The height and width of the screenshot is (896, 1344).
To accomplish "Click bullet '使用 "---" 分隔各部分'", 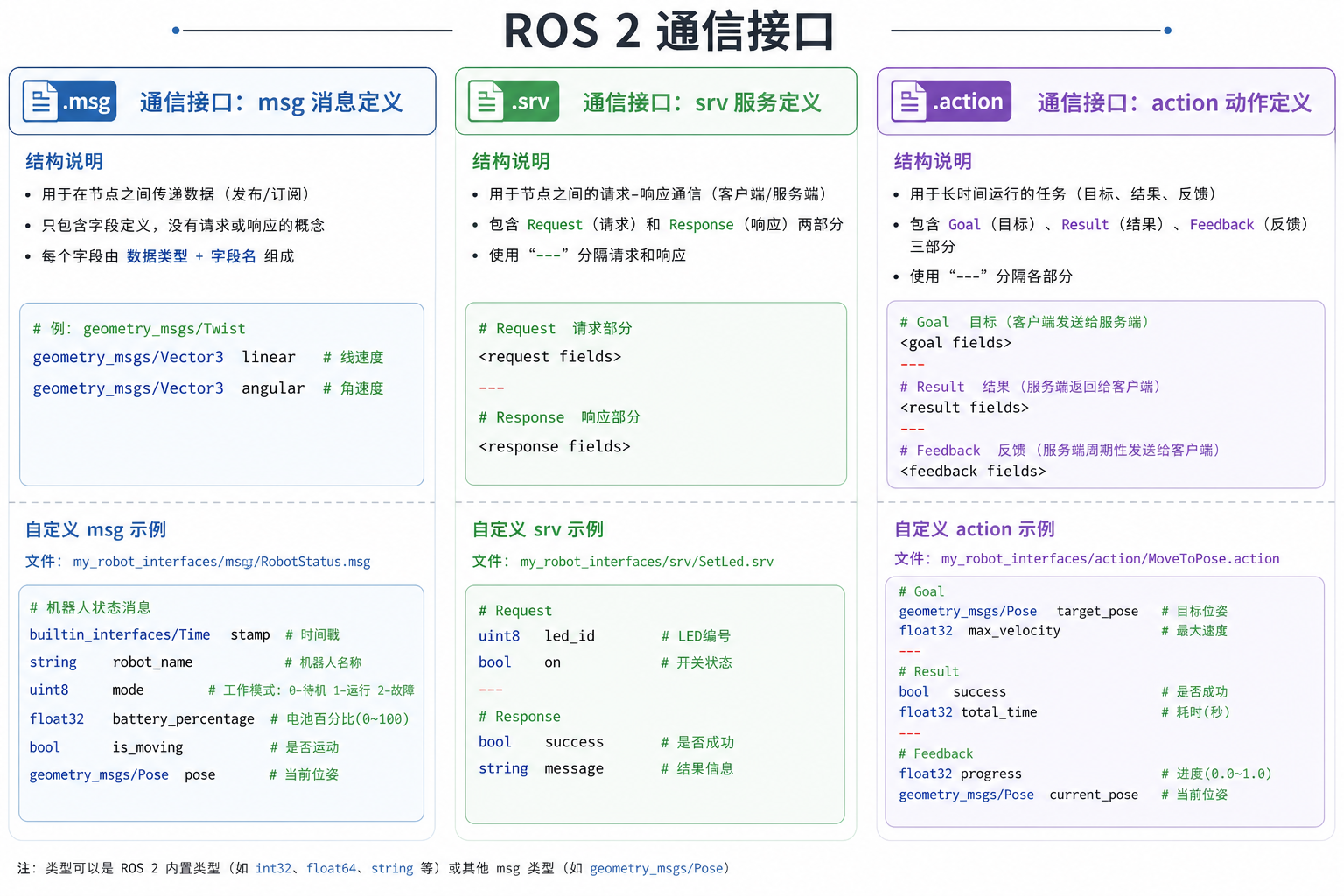I will tap(991, 276).
